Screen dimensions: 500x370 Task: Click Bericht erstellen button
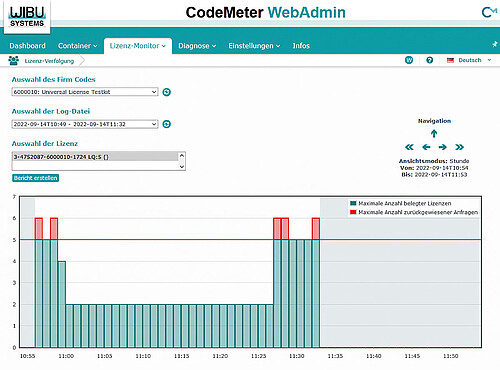point(35,178)
